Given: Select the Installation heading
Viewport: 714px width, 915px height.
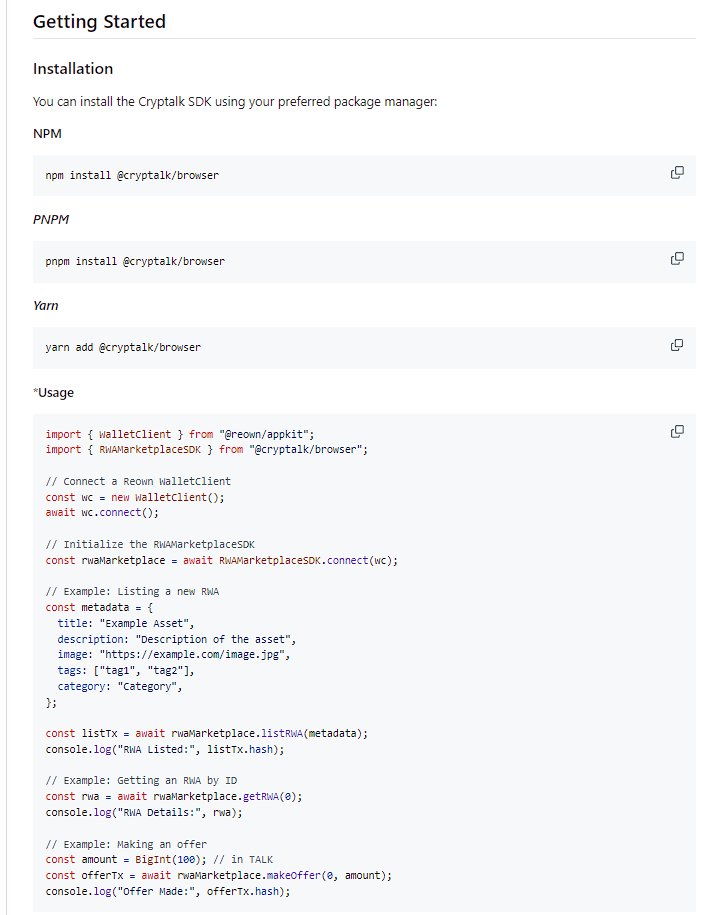Looking at the screenshot, I should (73, 69).
